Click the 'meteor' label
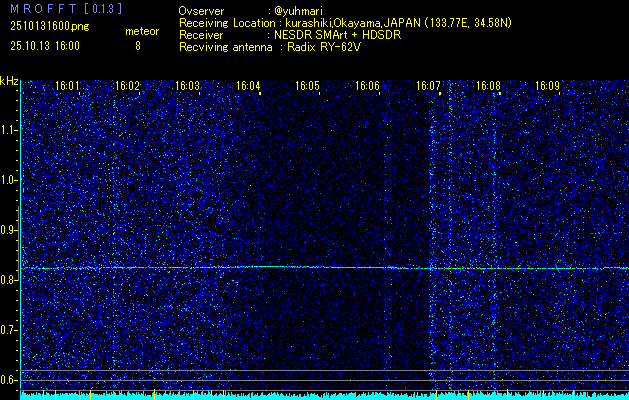The width and height of the screenshot is (629, 400). tap(142, 32)
